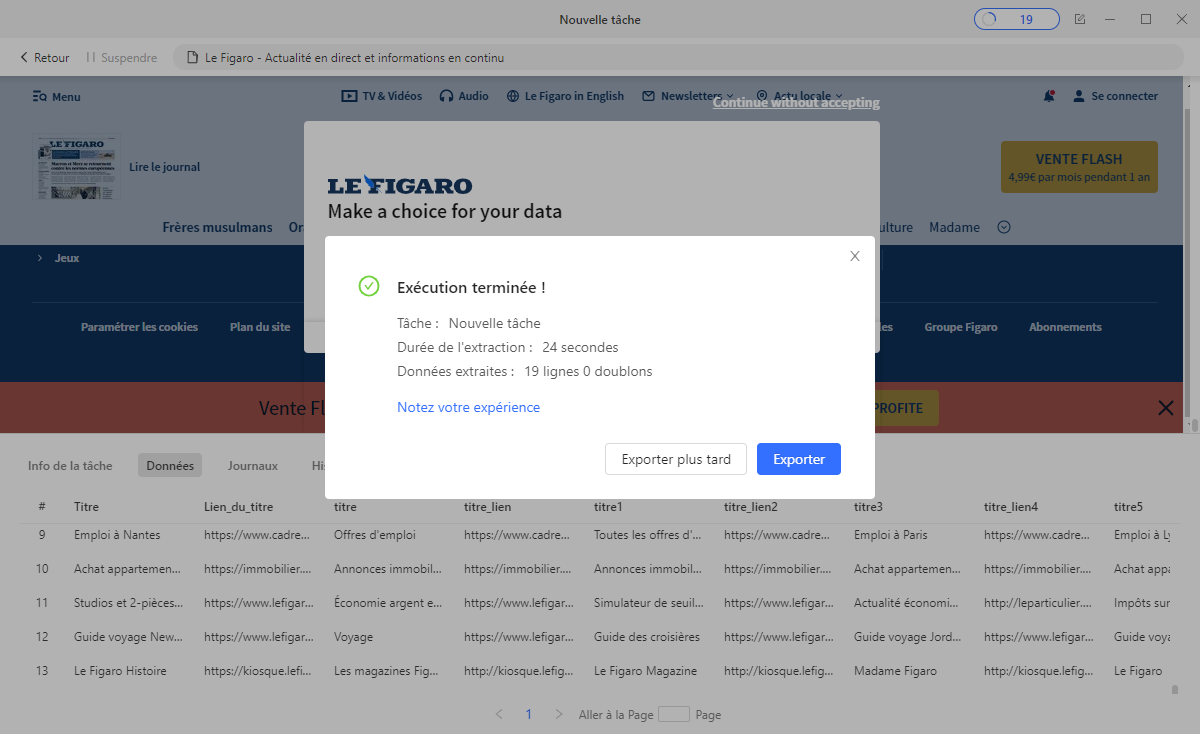Open the Madame section
This screenshot has width=1200, height=734.
point(954,227)
